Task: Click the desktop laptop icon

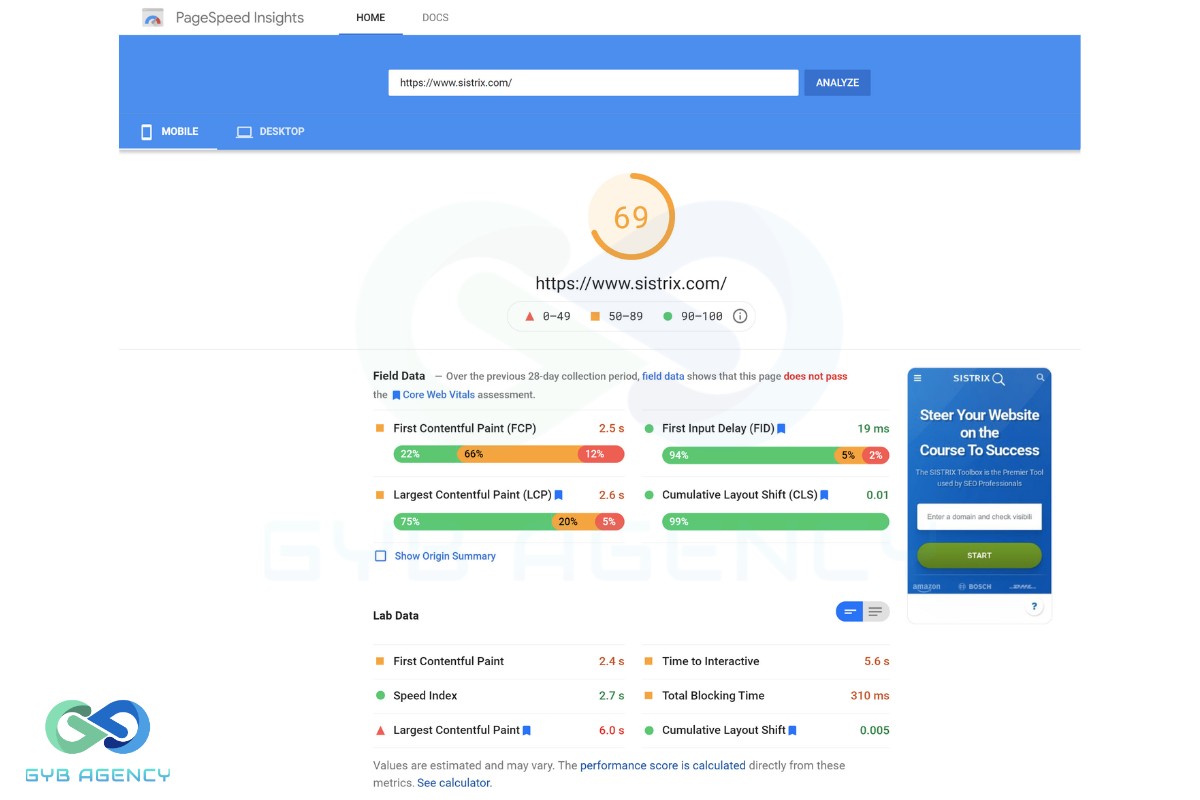Action: coord(243,132)
